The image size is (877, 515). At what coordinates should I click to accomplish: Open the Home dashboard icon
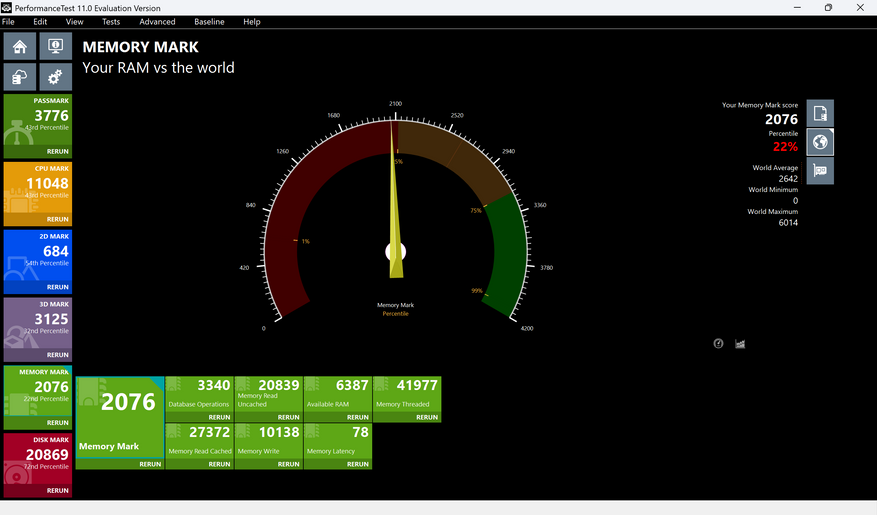click(20, 46)
